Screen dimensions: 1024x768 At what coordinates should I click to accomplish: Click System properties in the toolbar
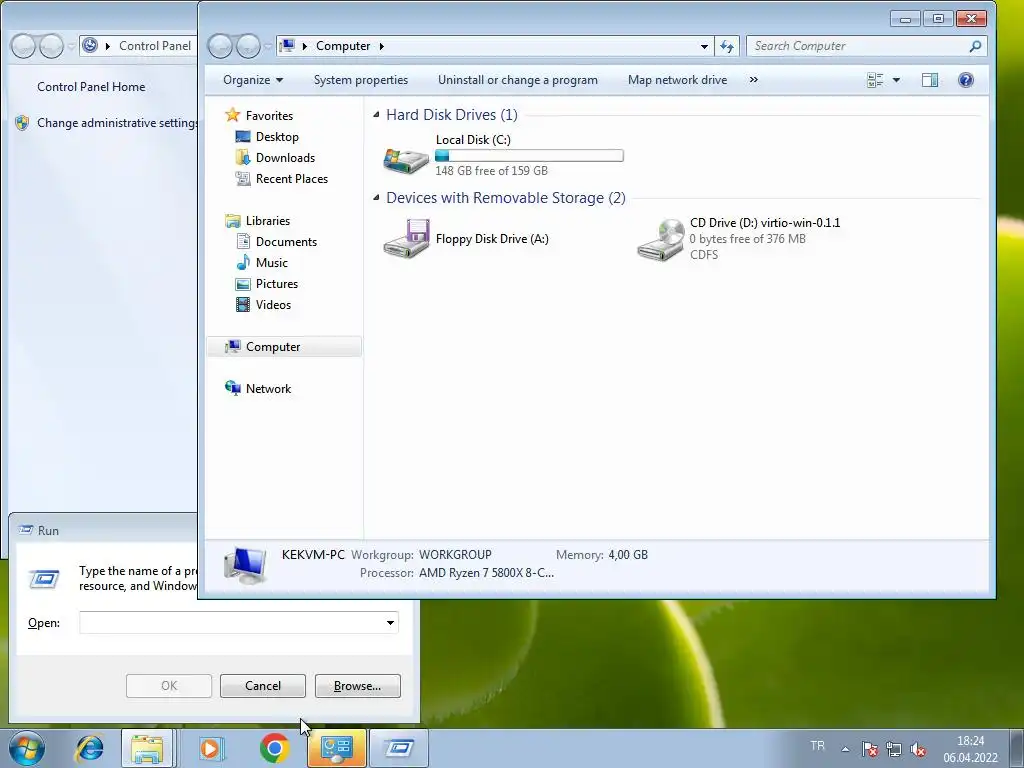click(x=360, y=80)
